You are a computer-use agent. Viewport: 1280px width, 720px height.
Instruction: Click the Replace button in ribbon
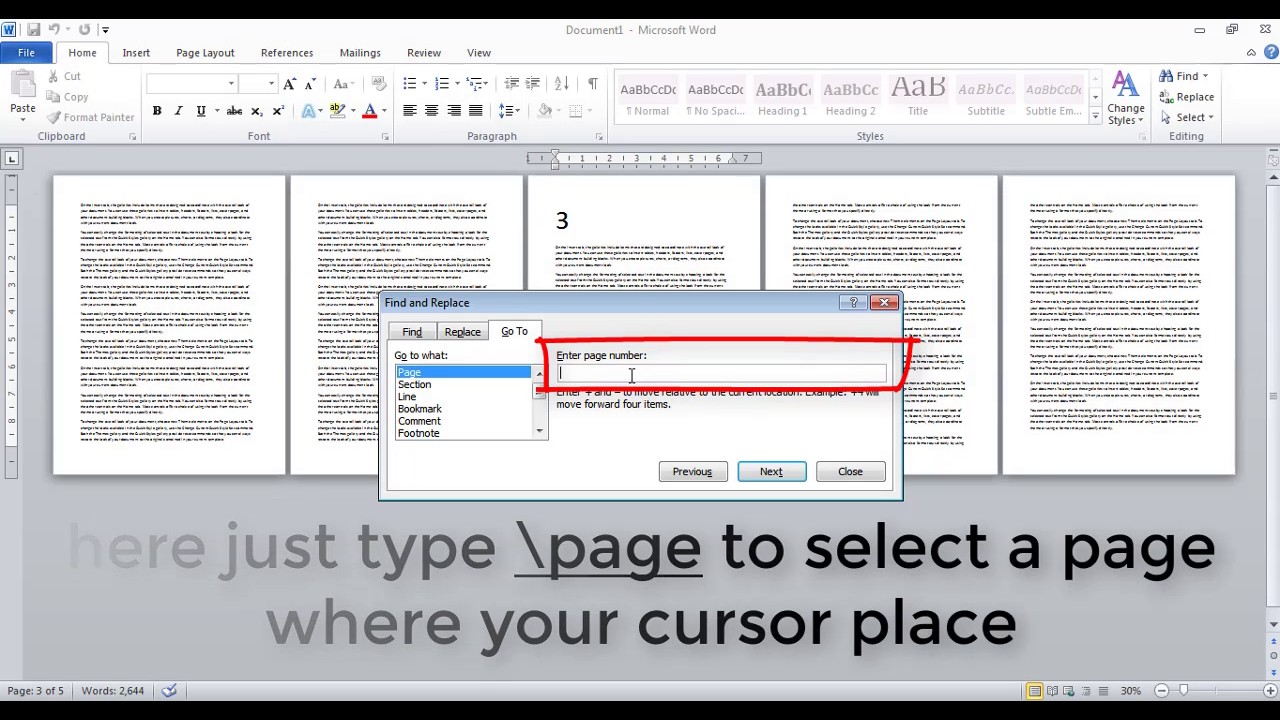[1187, 97]
